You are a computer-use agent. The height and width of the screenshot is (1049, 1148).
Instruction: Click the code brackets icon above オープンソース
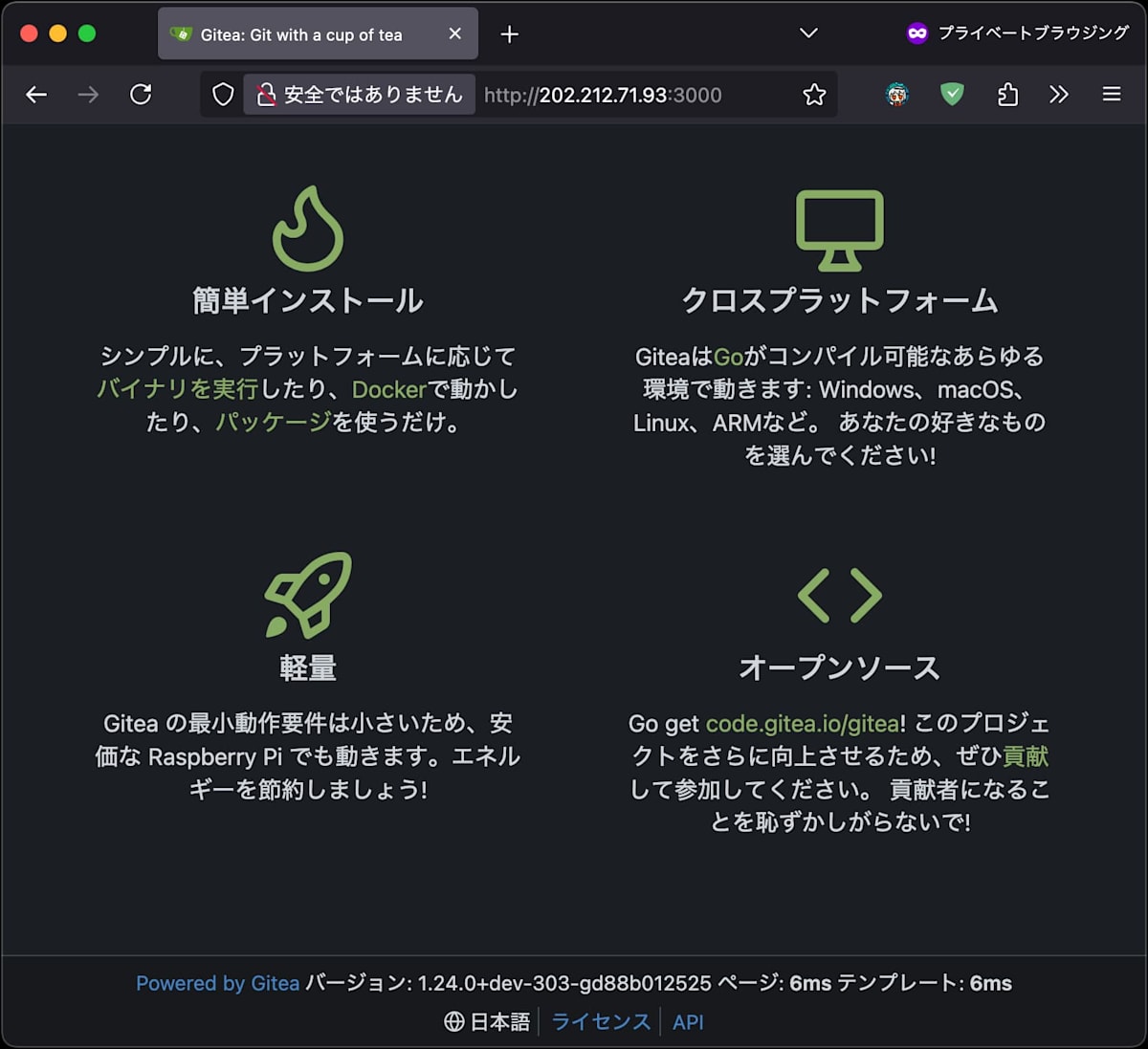(840, 596)
